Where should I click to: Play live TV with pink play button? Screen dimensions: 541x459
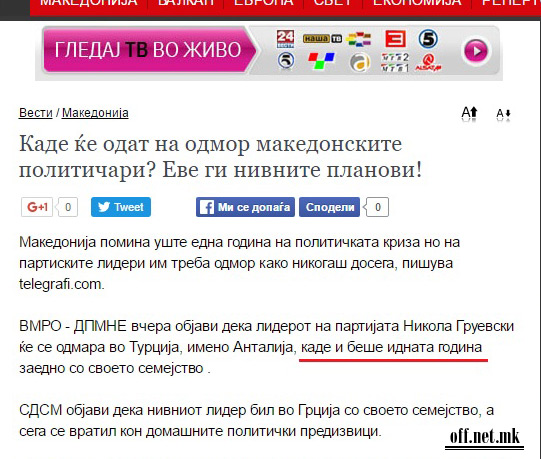tap(476, 51)
